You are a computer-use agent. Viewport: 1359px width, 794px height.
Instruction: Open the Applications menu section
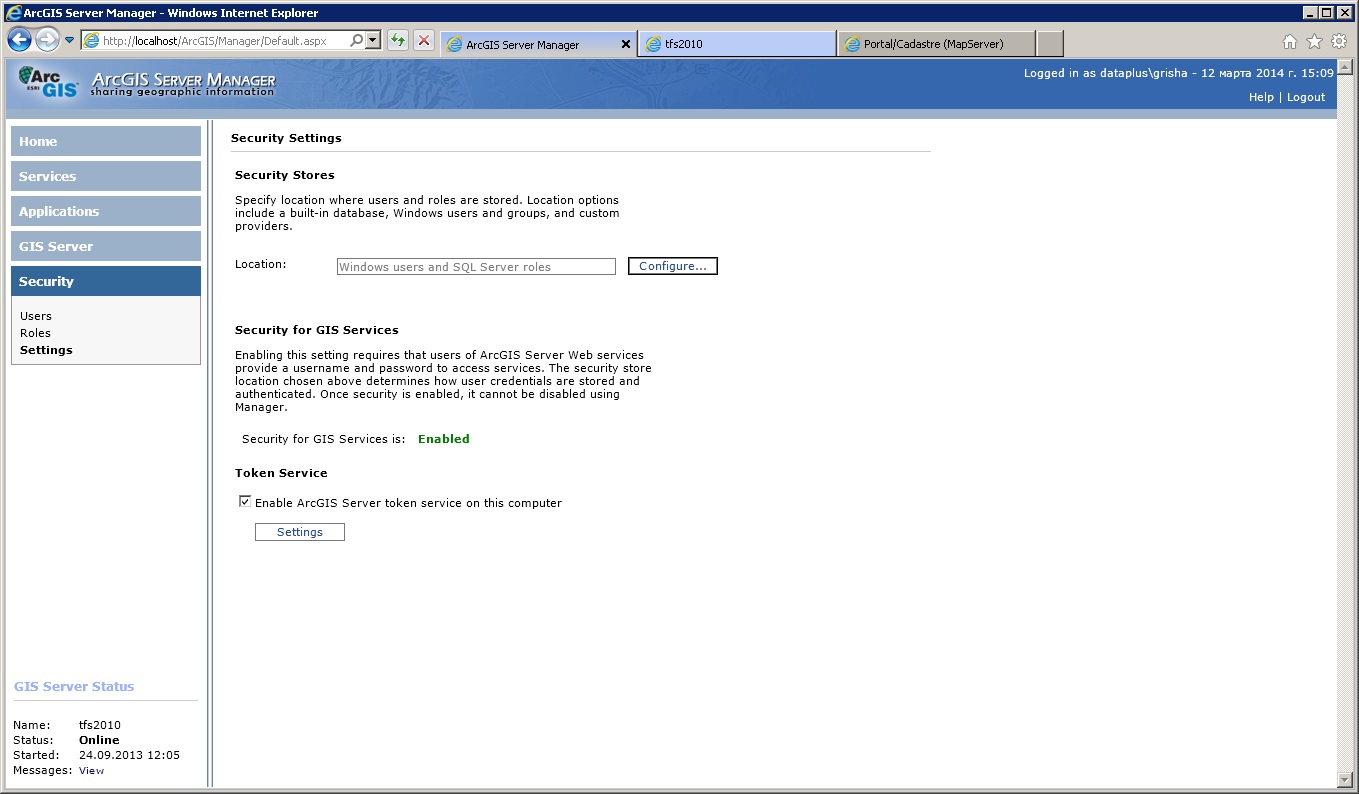pyautogui.click(x=106, y=211)
